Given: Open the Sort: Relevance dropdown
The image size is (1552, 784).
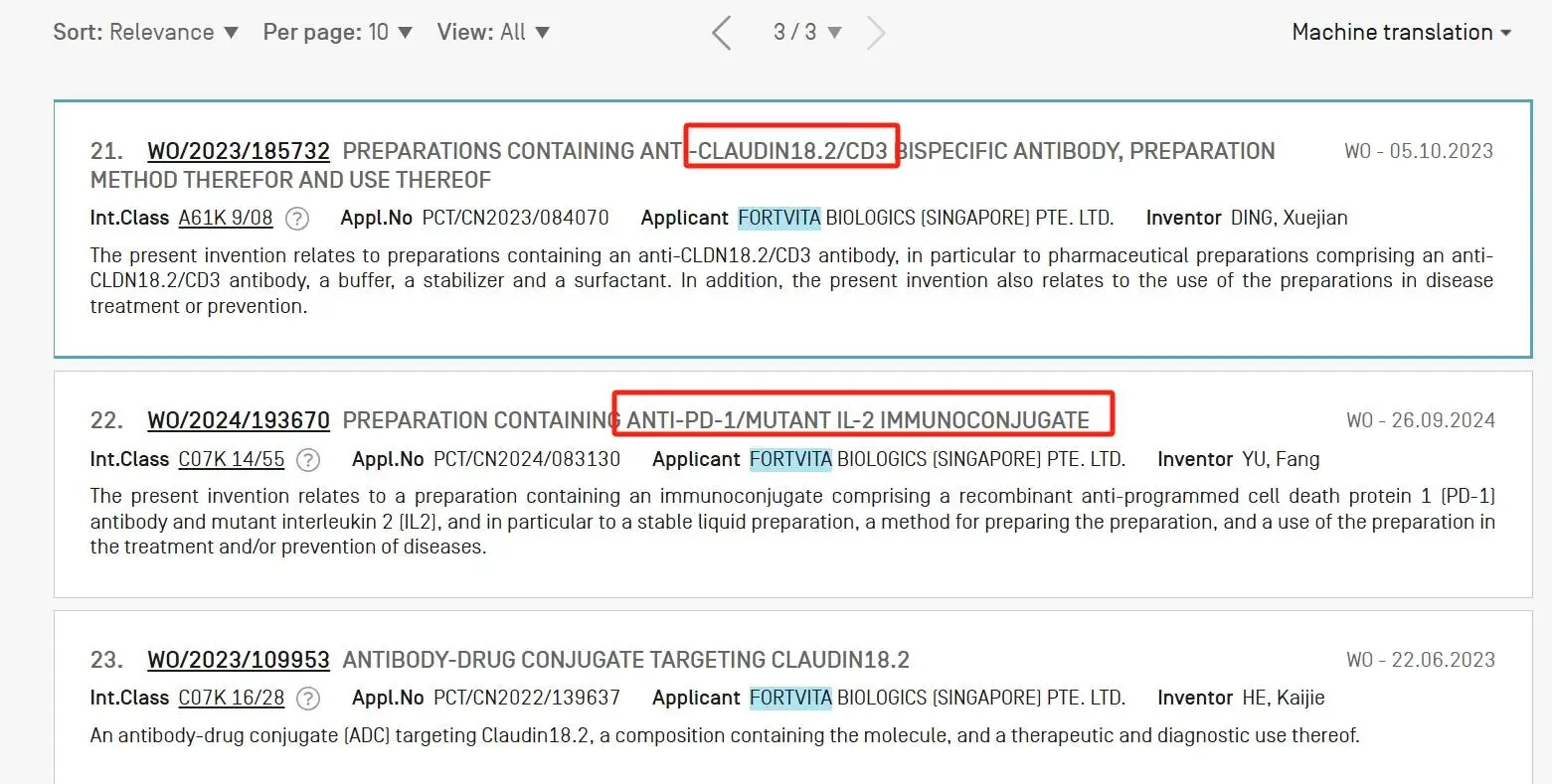Looking at the screenshot, I should [145, 32].
